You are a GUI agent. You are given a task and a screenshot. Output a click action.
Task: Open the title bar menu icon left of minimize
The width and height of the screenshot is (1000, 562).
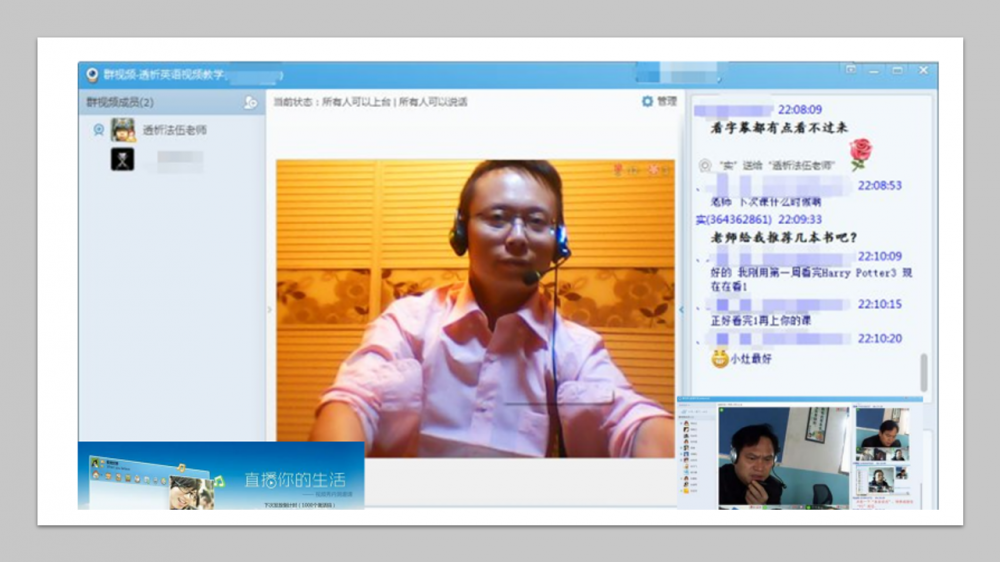point(851,70)
